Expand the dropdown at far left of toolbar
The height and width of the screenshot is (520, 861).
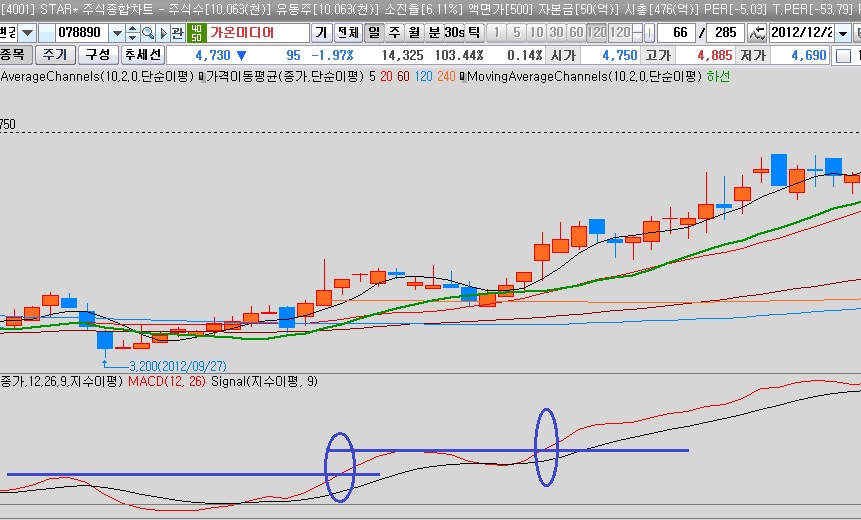coord(29,32)
